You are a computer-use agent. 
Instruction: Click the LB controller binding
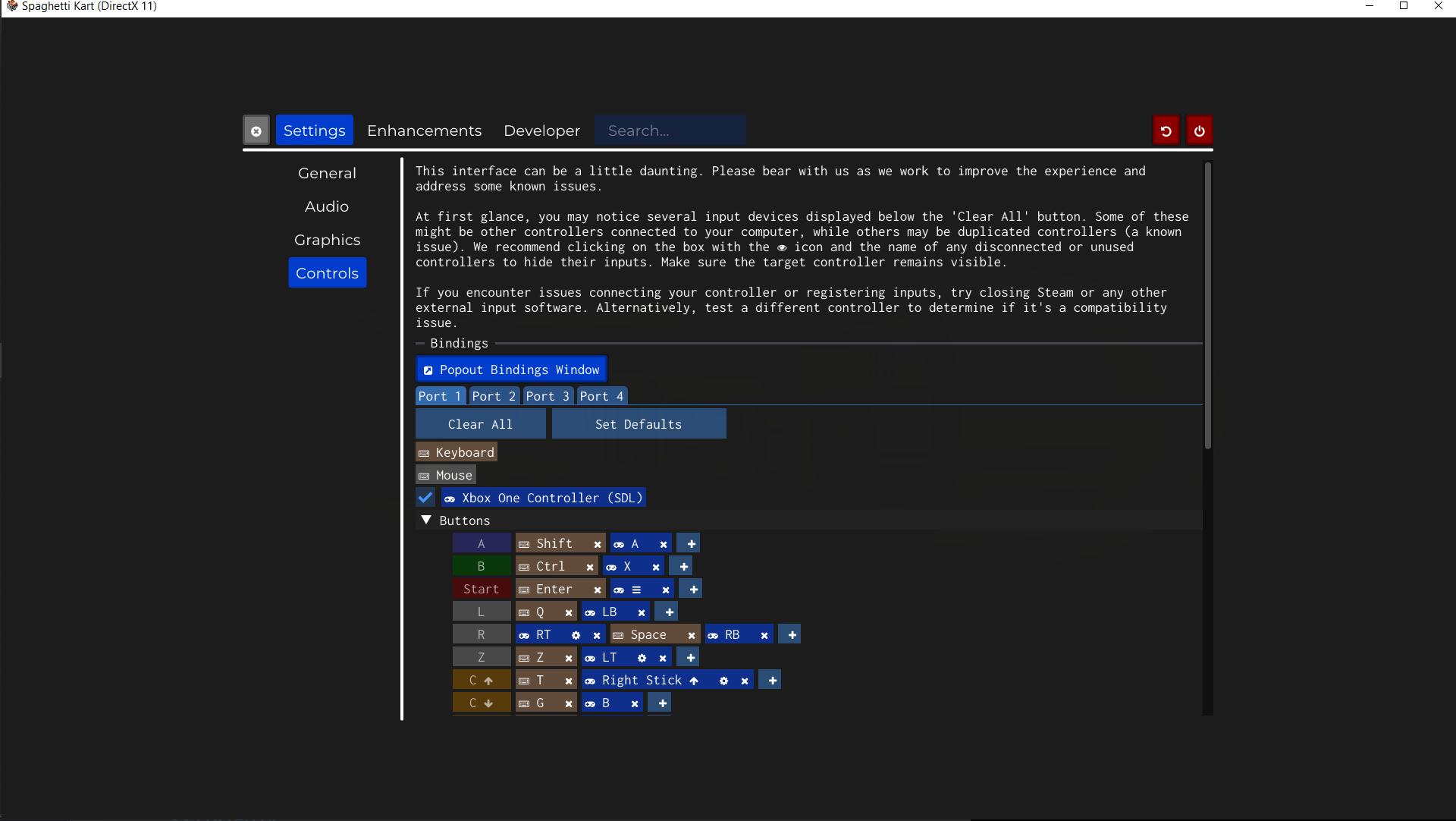(x=608, y=612)
